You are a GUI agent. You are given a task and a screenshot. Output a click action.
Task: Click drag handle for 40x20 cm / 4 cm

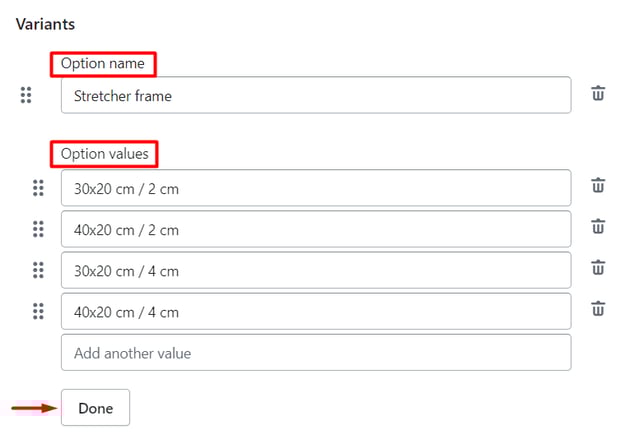tap(38, 311)
